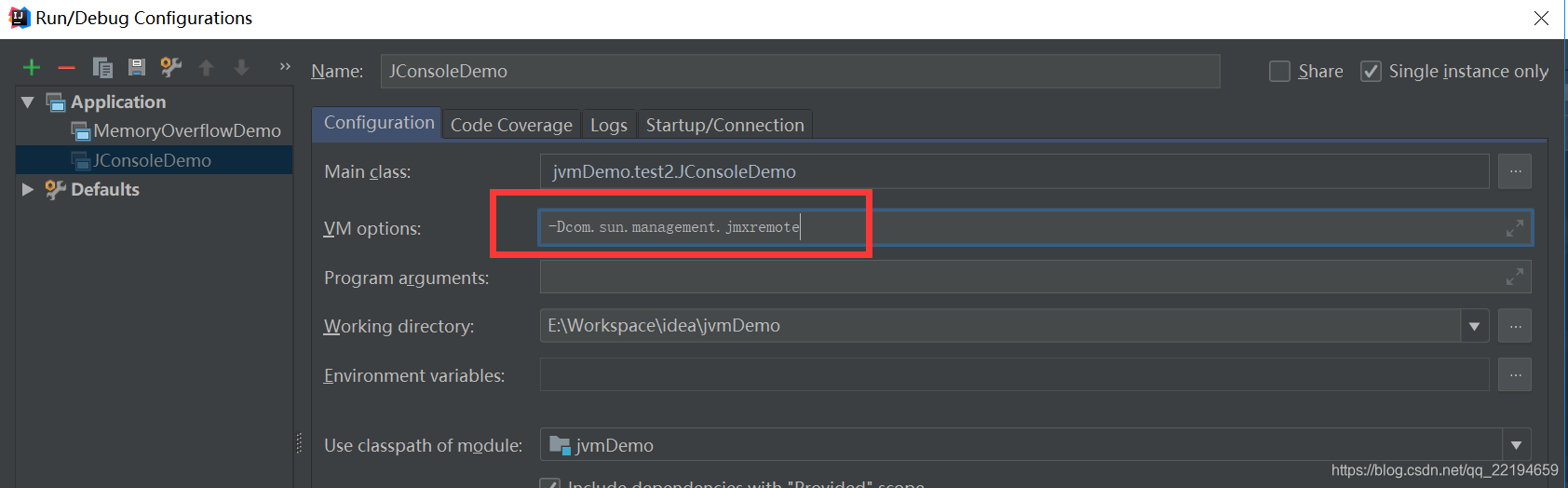The height and width of the screenshot is (488, 1568).
Task: Toggle the Share checkbox
Action: pyautogui.click(x=1279, y=71)
